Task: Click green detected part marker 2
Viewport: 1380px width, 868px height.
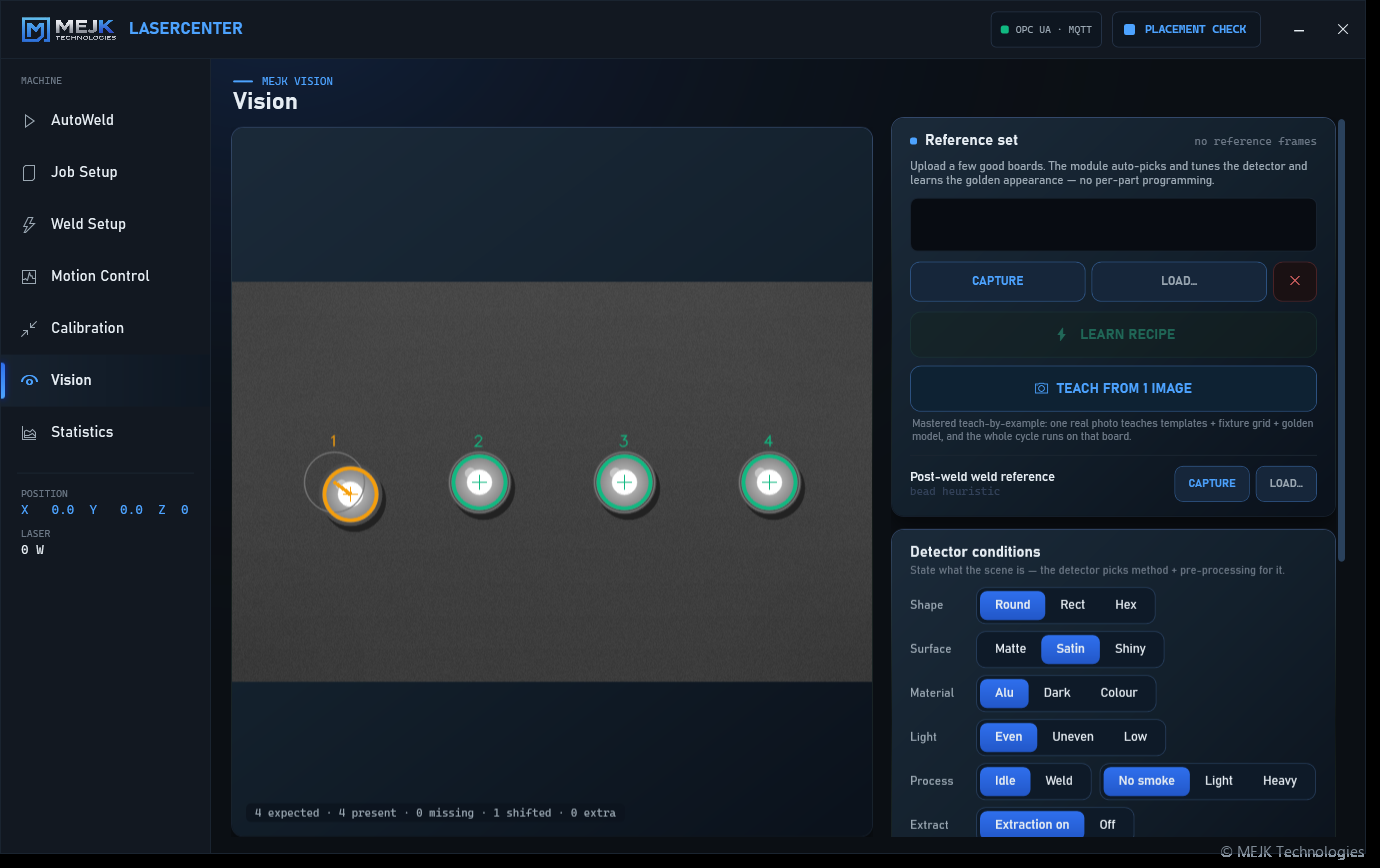Action: (479, 482)
